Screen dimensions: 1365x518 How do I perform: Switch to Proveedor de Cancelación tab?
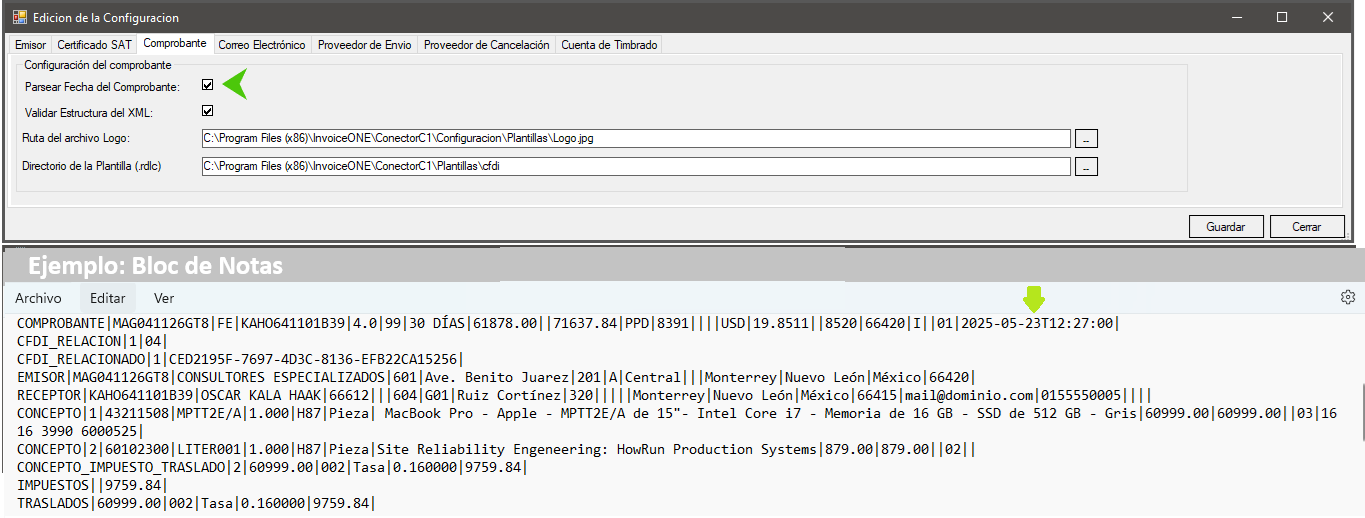[486, 45]
